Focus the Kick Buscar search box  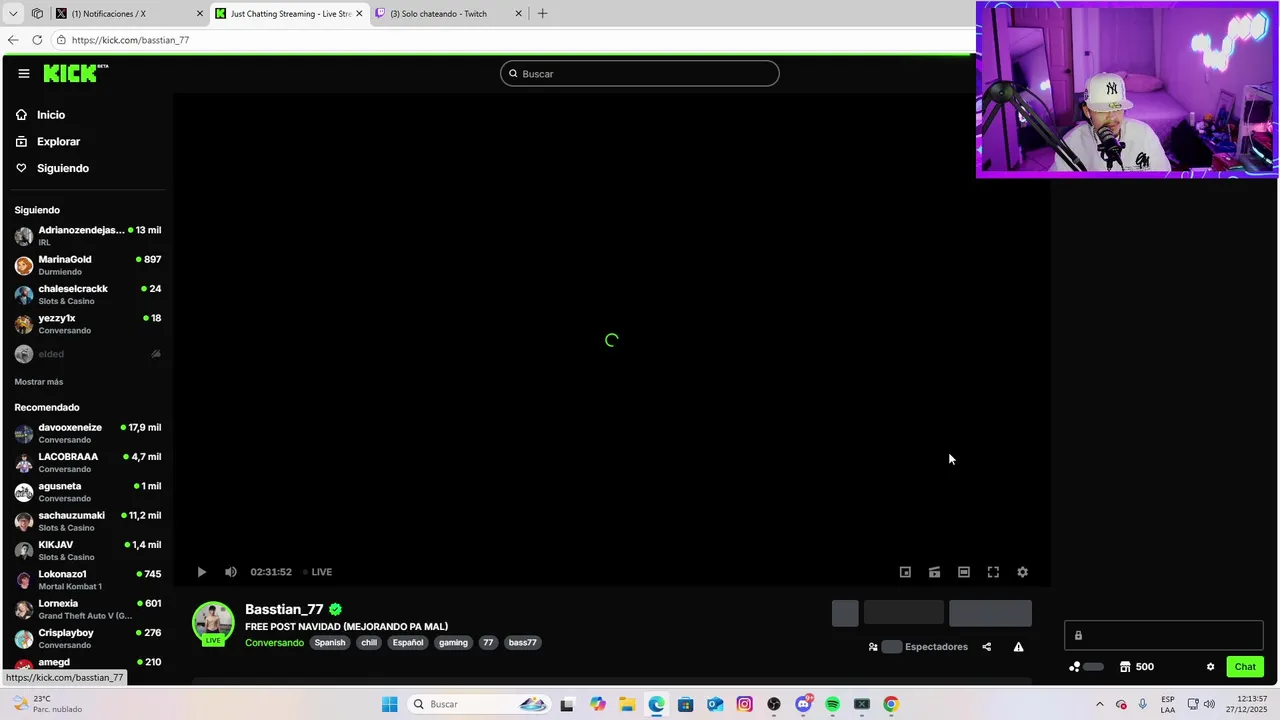640,73
